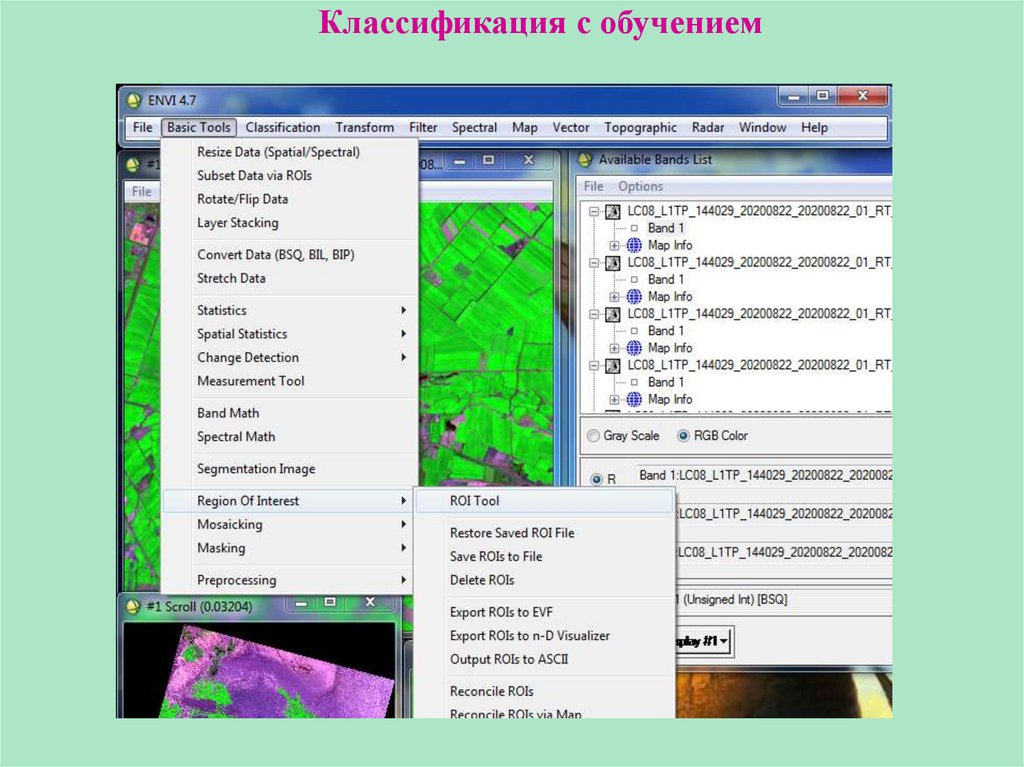This screenshot has height=767, width=1024.
Task: Click the ENVI 4.7 title bar app icon
Action: 134,100
